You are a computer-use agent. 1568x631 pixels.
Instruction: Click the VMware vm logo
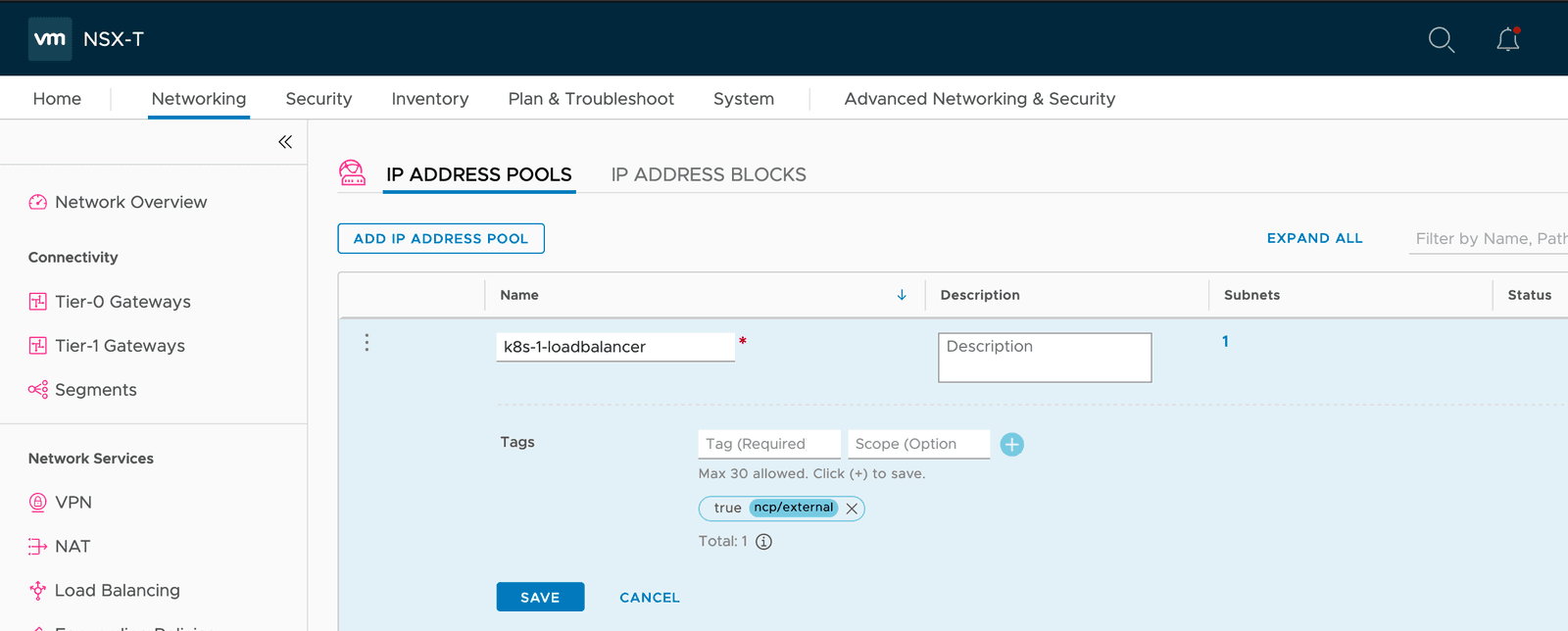pyautogui.click(x=50, y=39)
